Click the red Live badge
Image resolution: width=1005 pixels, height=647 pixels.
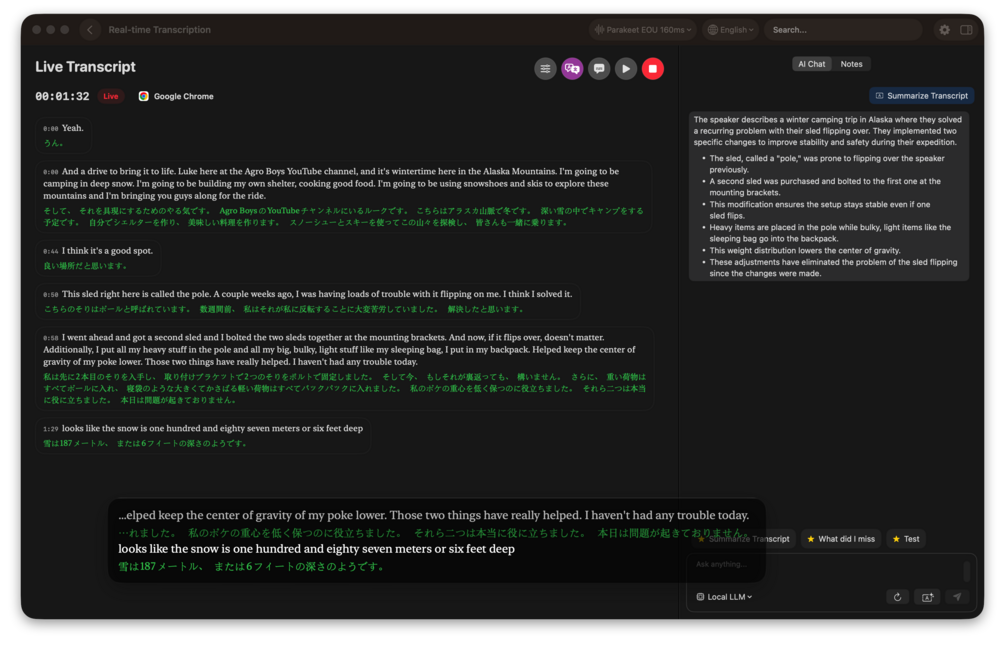[111, 96]
